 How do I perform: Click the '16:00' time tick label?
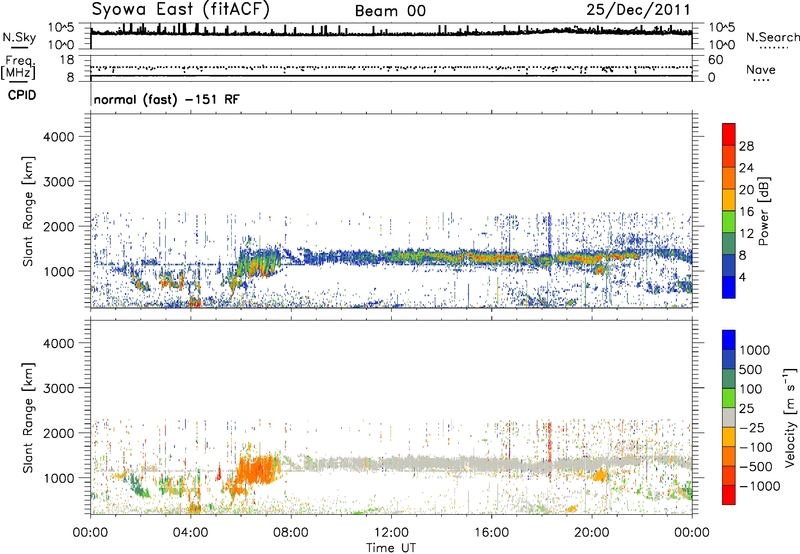pyautogui.click(x=491, y=533)
